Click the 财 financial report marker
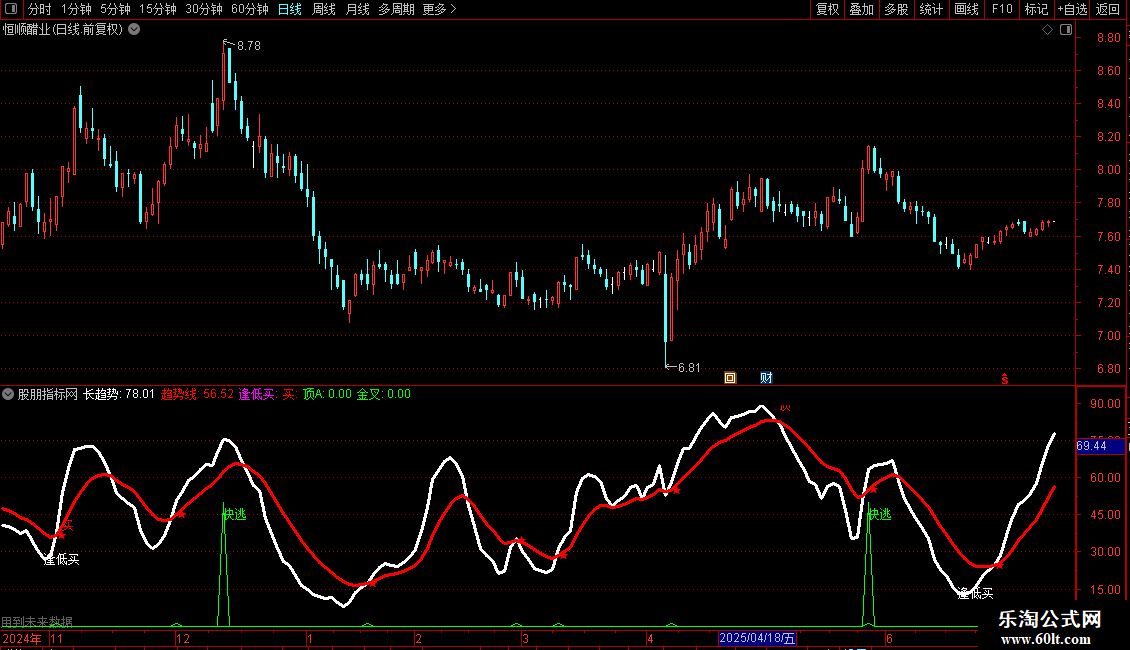Screen dimensions: 1130x650 766,378
